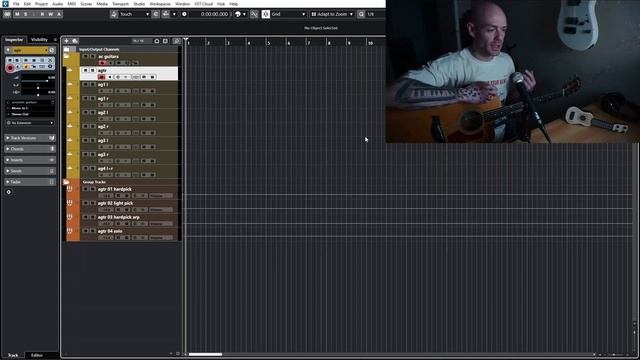Click the quantize search icon before 1/8
This screenshot has width=640, height=360.
coord(361,14)
